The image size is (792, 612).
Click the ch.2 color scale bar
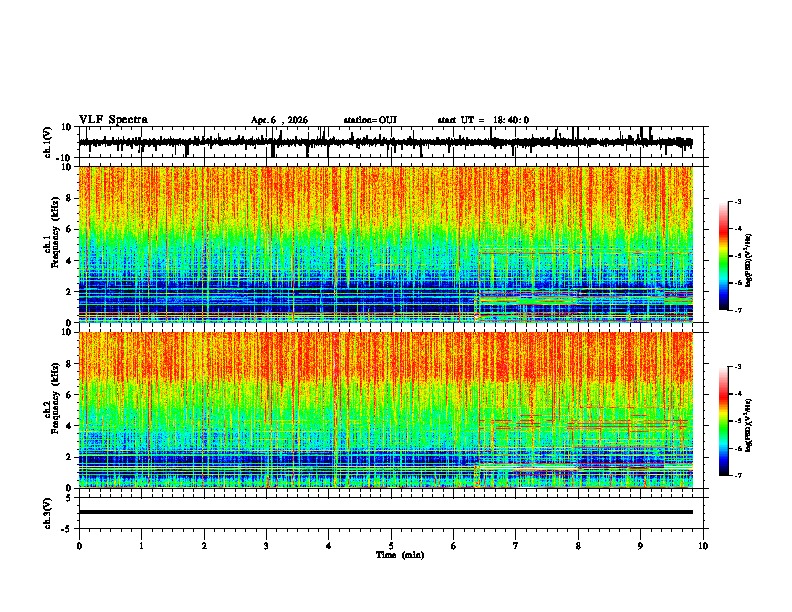coord(723,421)
